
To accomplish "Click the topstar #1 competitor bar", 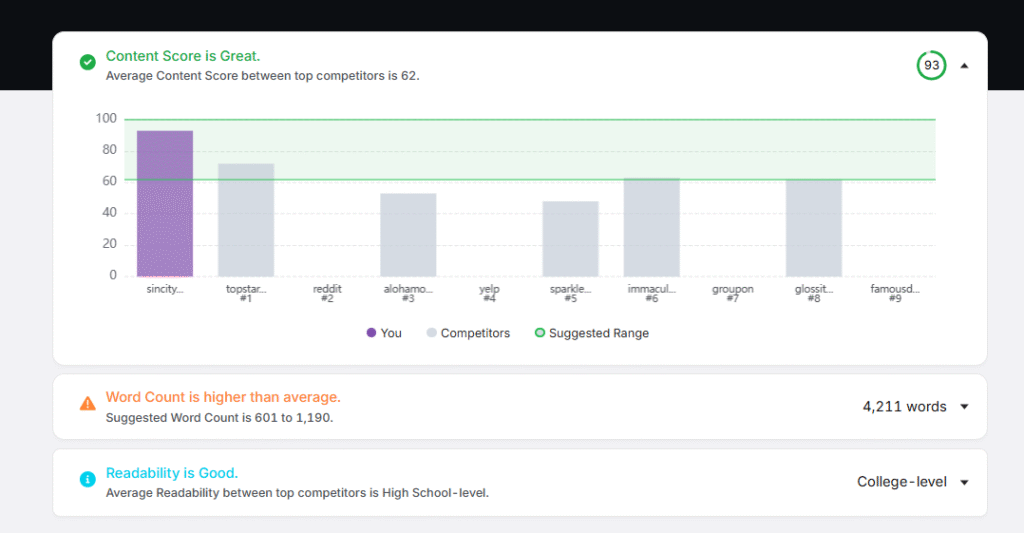I will click(x=246, y=219).
